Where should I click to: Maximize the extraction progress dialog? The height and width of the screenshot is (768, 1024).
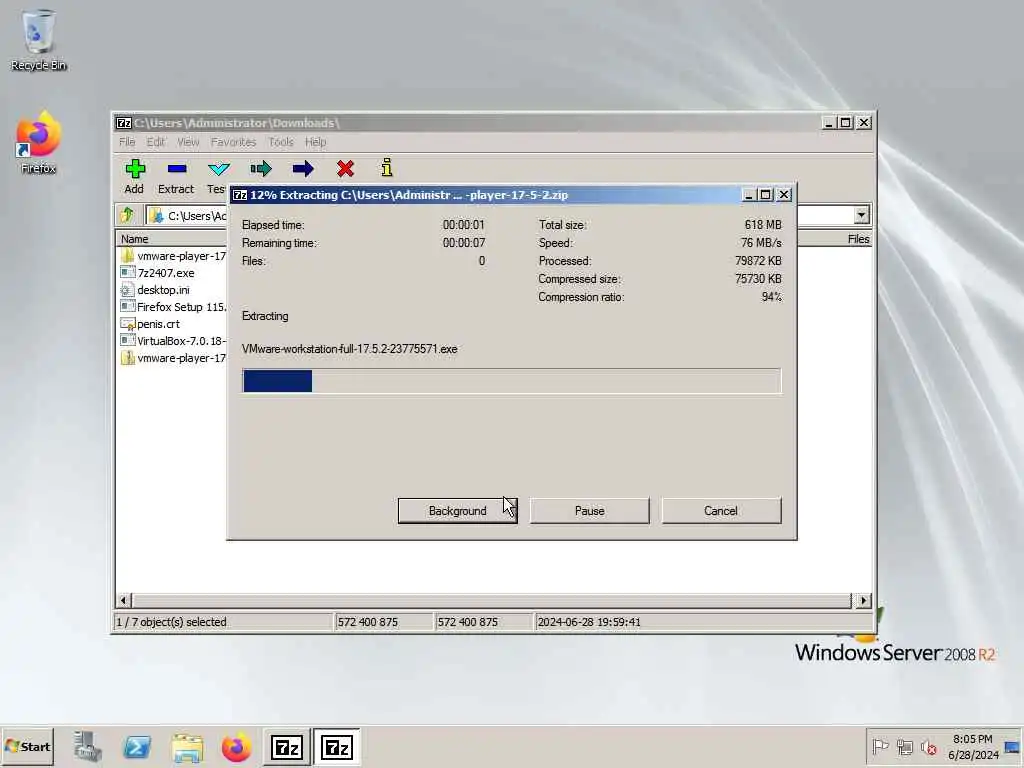tap(765, 195)
